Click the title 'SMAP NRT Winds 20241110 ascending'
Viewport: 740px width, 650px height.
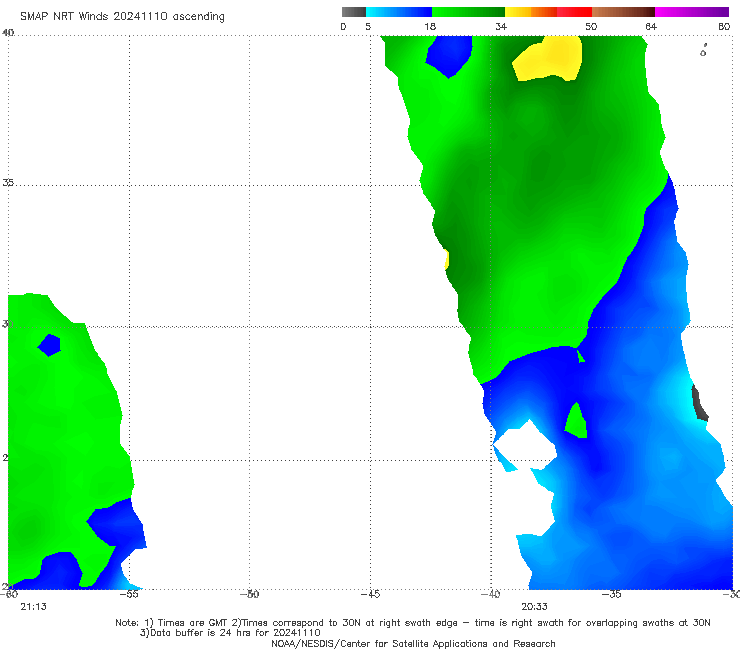(122, 17)
